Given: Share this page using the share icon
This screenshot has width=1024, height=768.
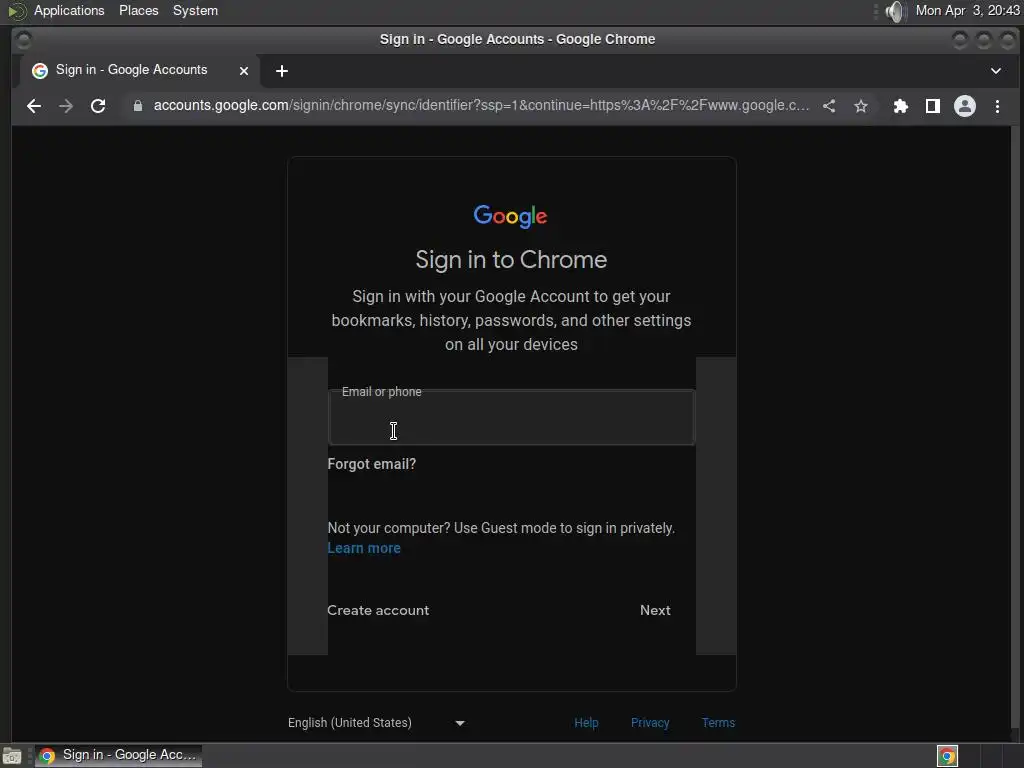Looking at the screenshot, I should (829, 106).
